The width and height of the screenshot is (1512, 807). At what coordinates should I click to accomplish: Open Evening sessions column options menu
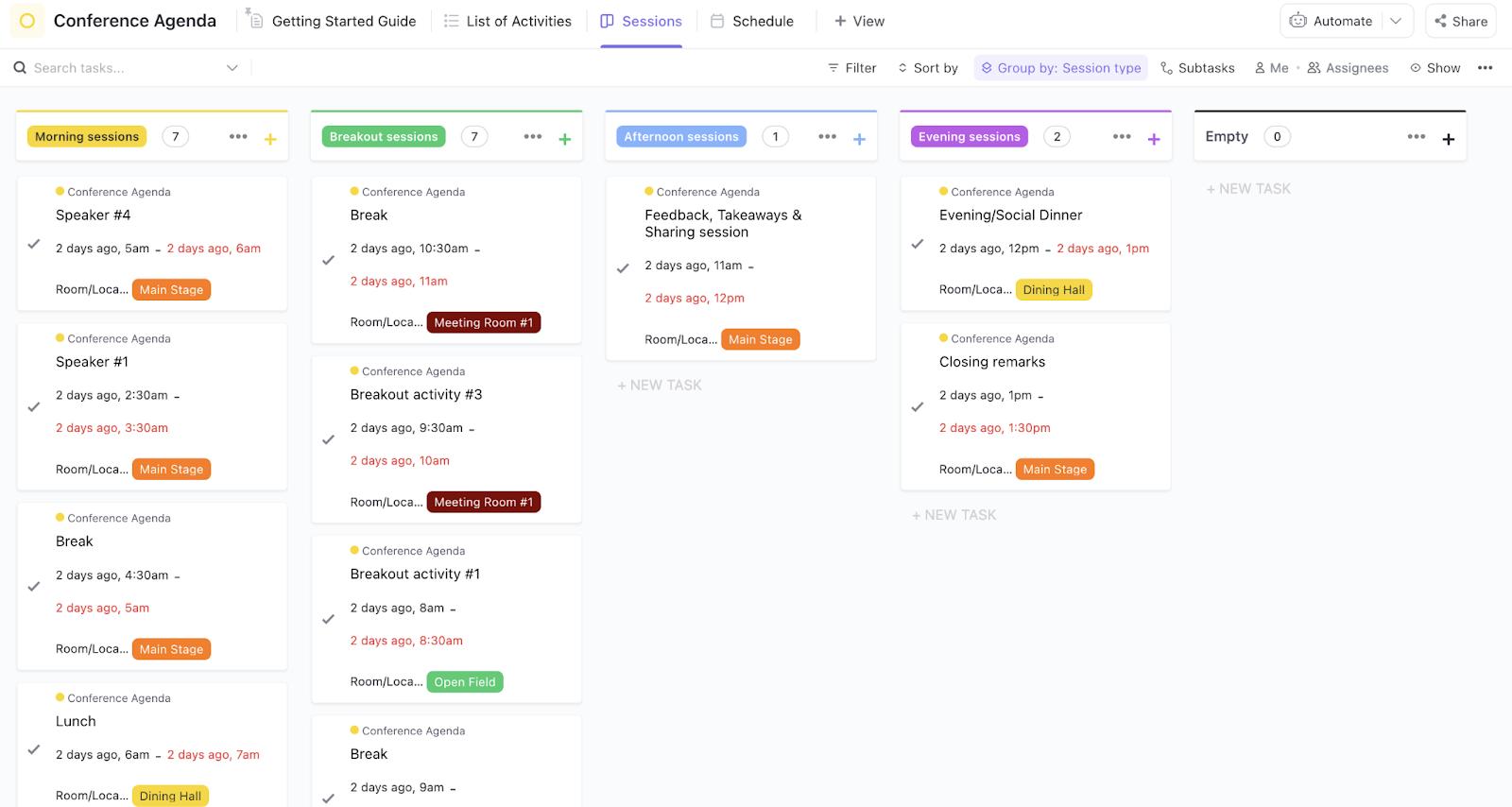(1122, 137)
